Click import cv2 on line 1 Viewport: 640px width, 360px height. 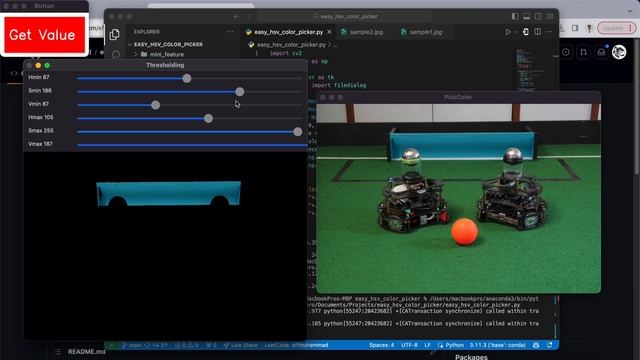coord(286,53)
